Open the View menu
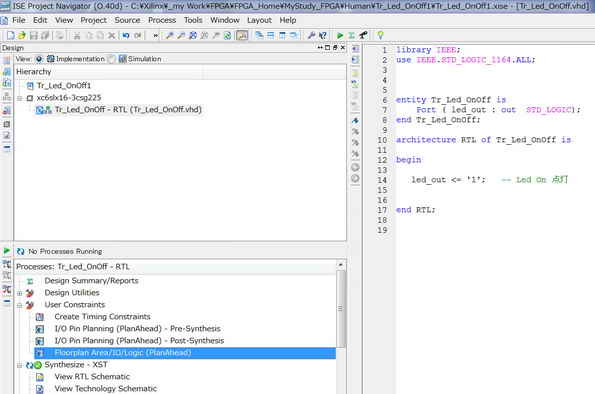 click(64, 20)
